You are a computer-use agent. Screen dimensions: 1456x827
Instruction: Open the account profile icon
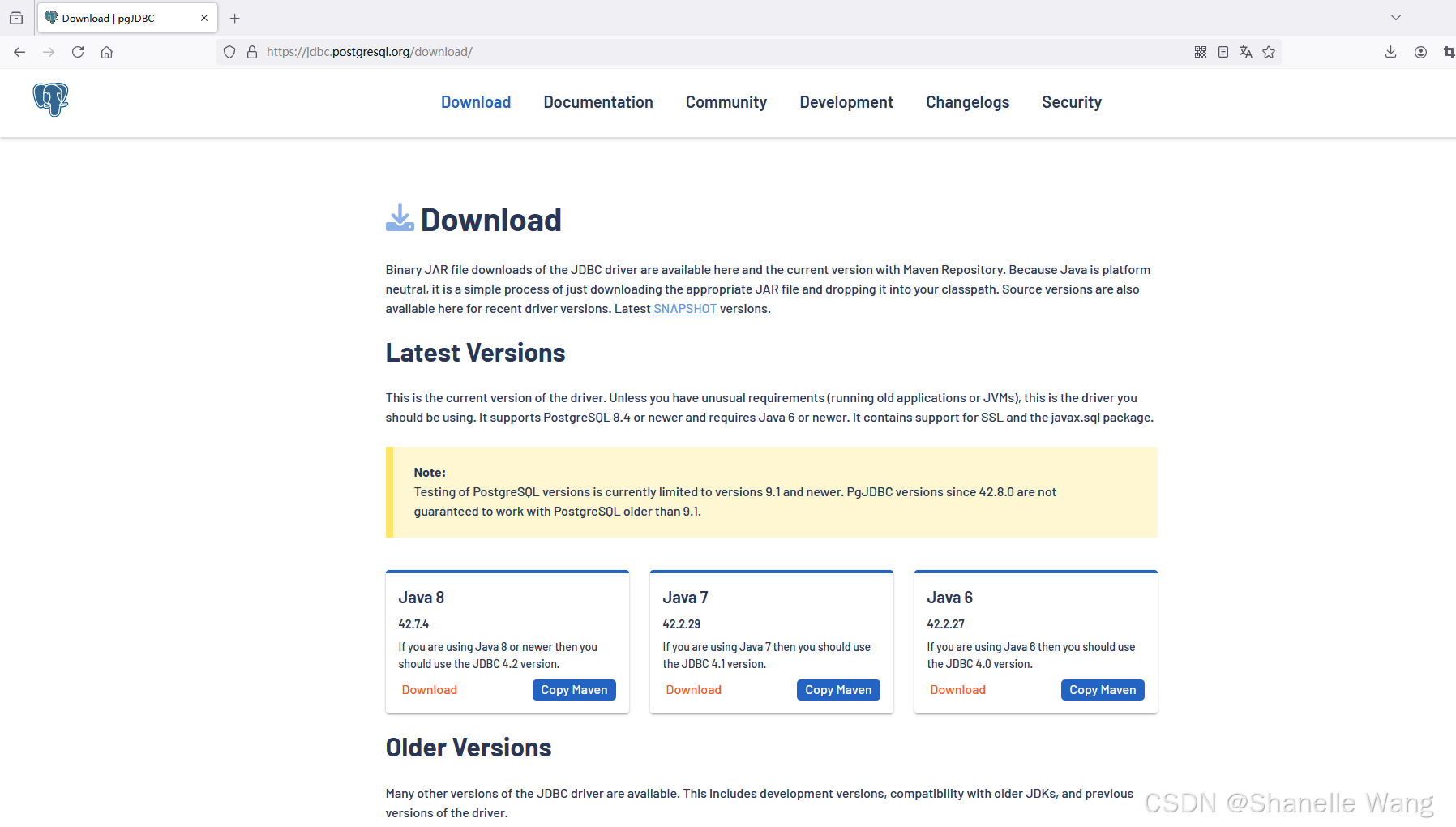click(x=1420, y=52)
